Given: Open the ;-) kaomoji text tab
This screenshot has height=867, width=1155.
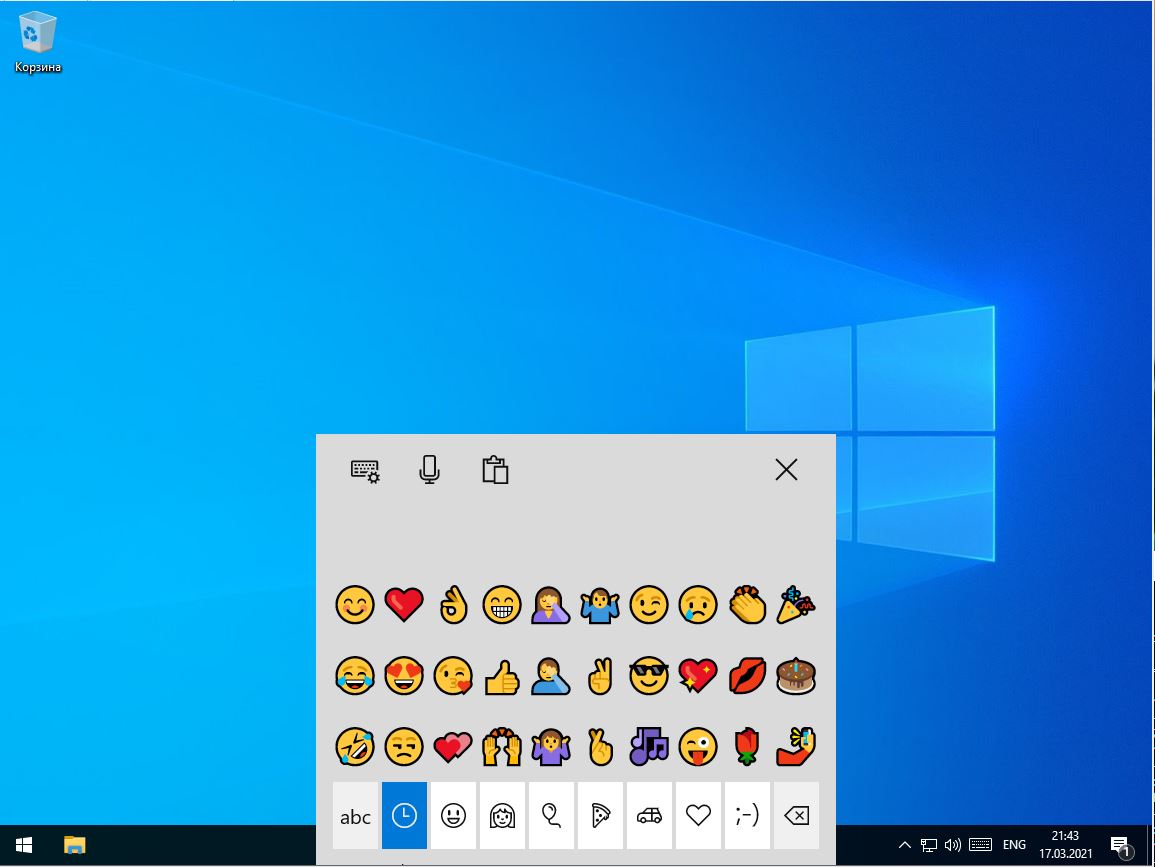Looking at the screenshot, I should click(747, 815).
